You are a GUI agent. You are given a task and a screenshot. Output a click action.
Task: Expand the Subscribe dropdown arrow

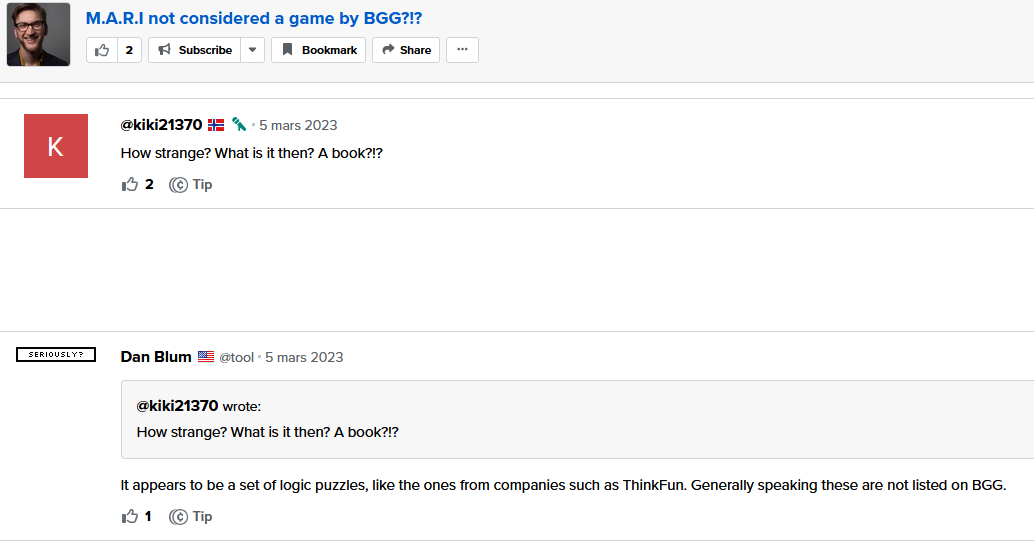[x=253, y=50]
